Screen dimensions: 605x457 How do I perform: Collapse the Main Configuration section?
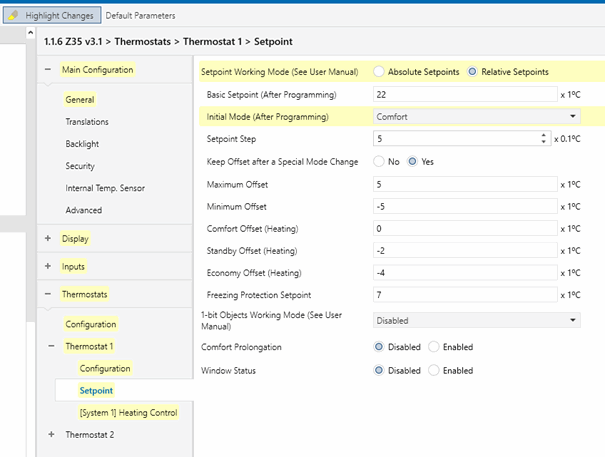click(x=48, y=69)
